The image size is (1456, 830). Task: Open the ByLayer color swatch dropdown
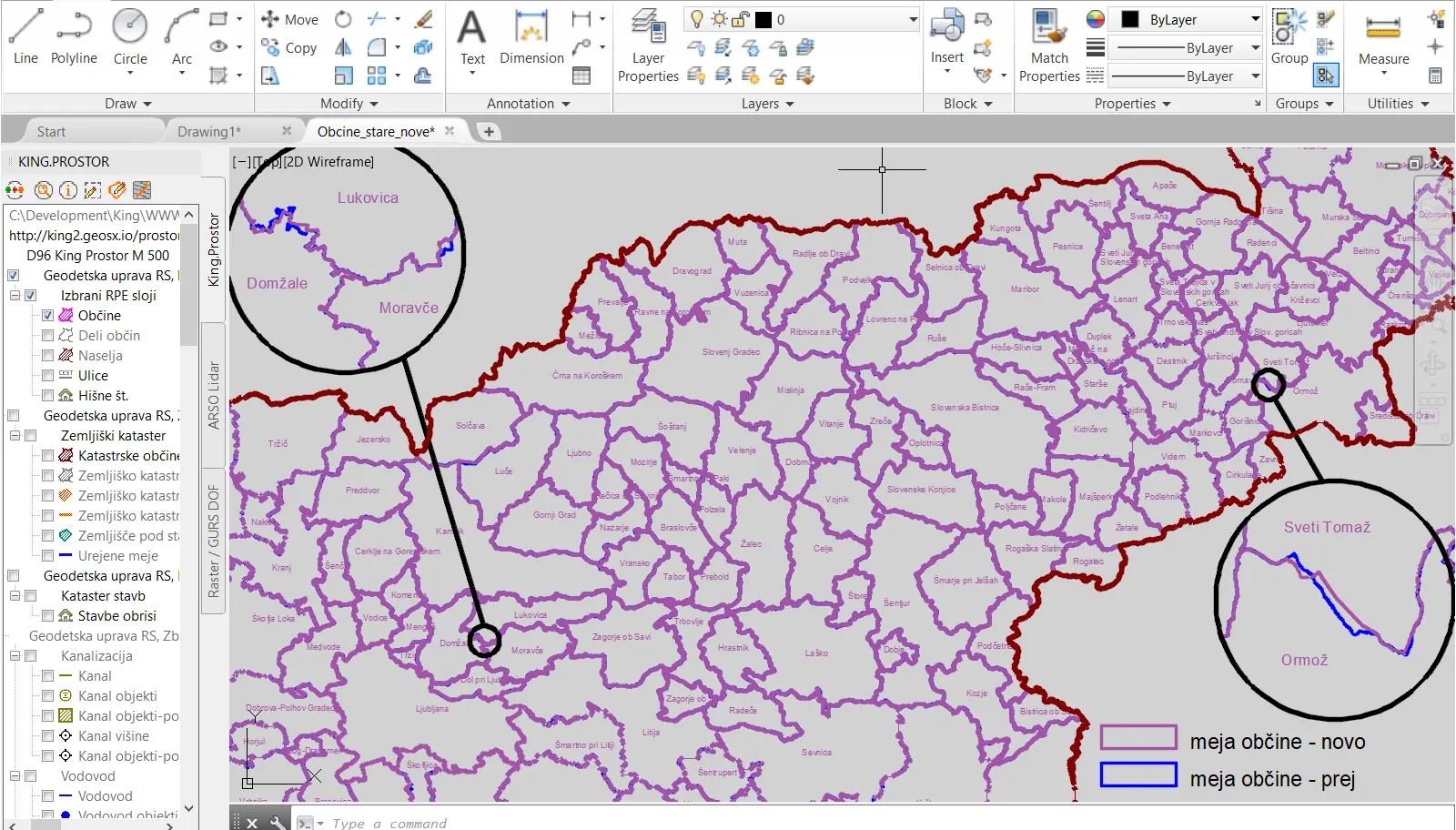(x=1255, y=19)
